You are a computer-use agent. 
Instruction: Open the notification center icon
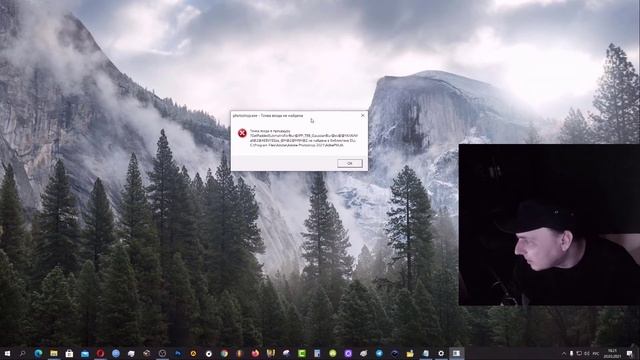click(x=630, y=353)
